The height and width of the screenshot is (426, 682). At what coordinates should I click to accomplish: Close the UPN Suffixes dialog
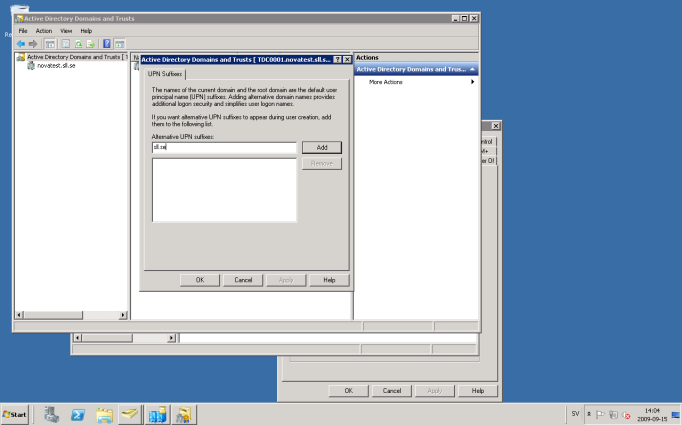(347, 60)
